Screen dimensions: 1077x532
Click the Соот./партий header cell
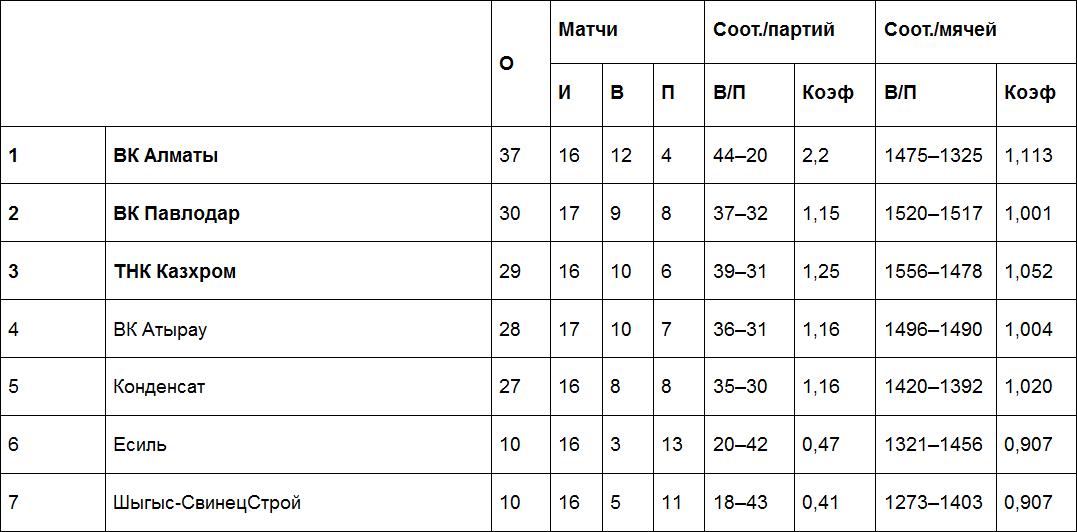click(773, 30)
